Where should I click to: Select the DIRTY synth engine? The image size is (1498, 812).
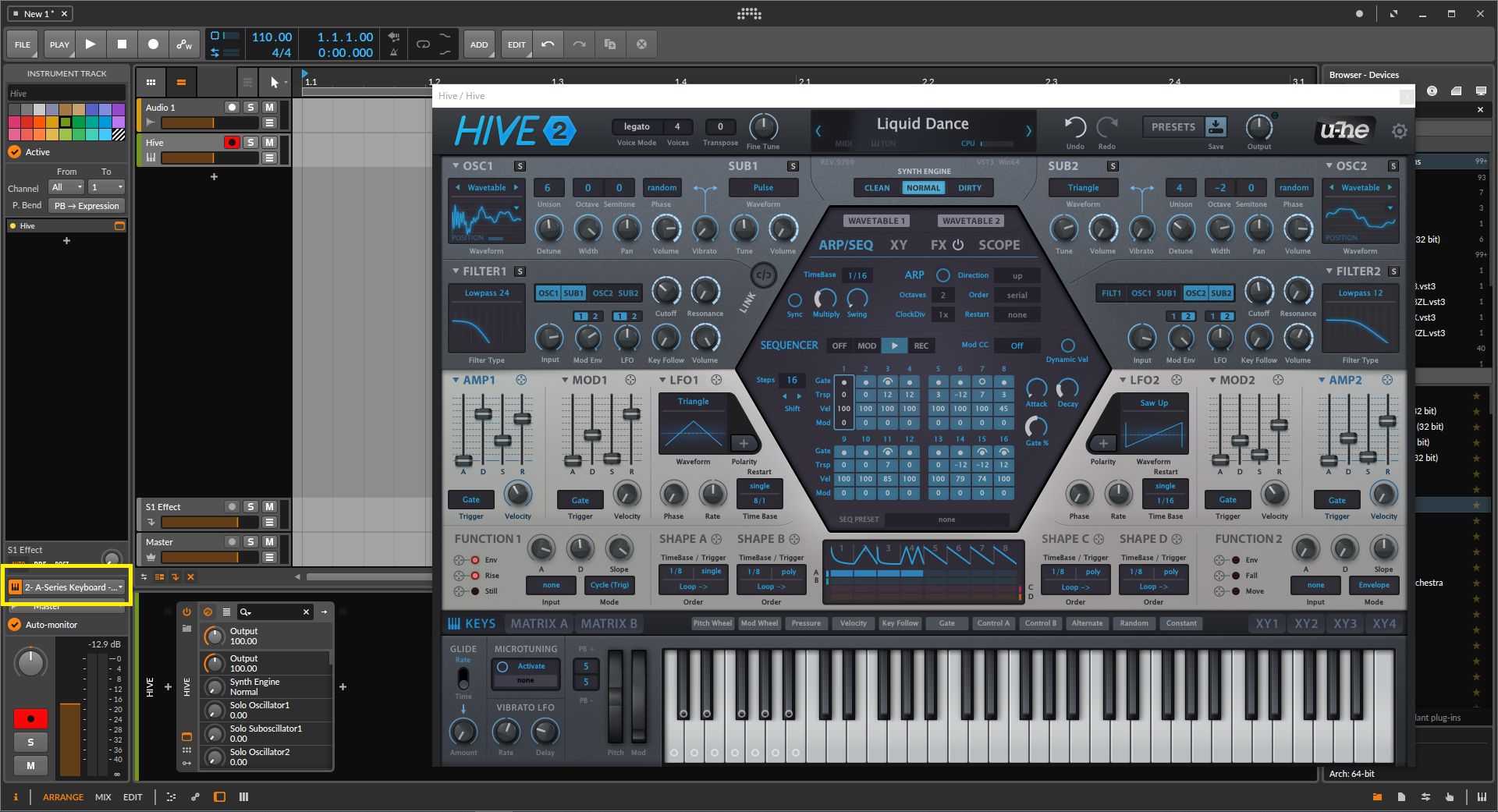click(970, 188)
